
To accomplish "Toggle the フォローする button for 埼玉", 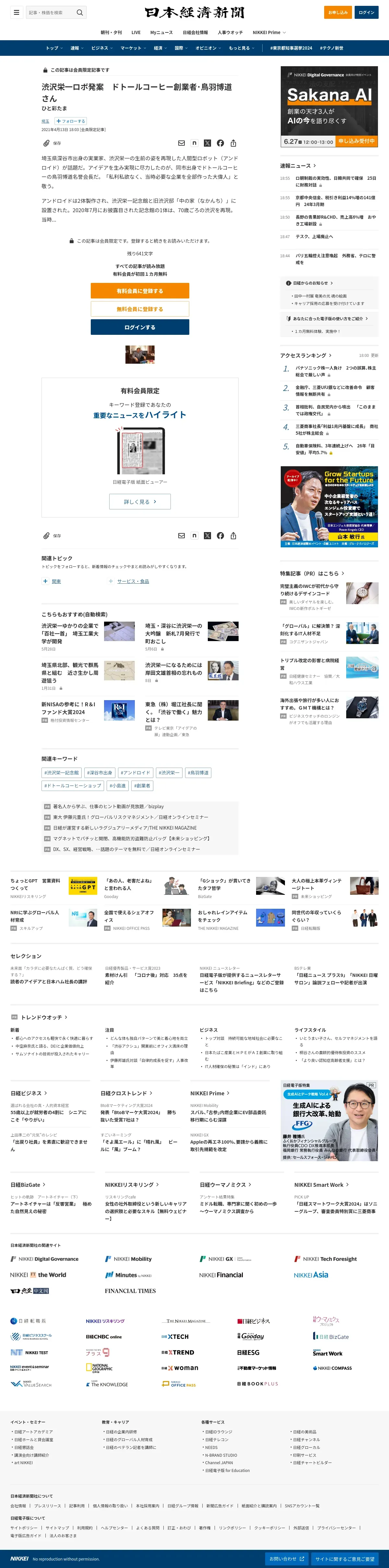I will point(71,121).
